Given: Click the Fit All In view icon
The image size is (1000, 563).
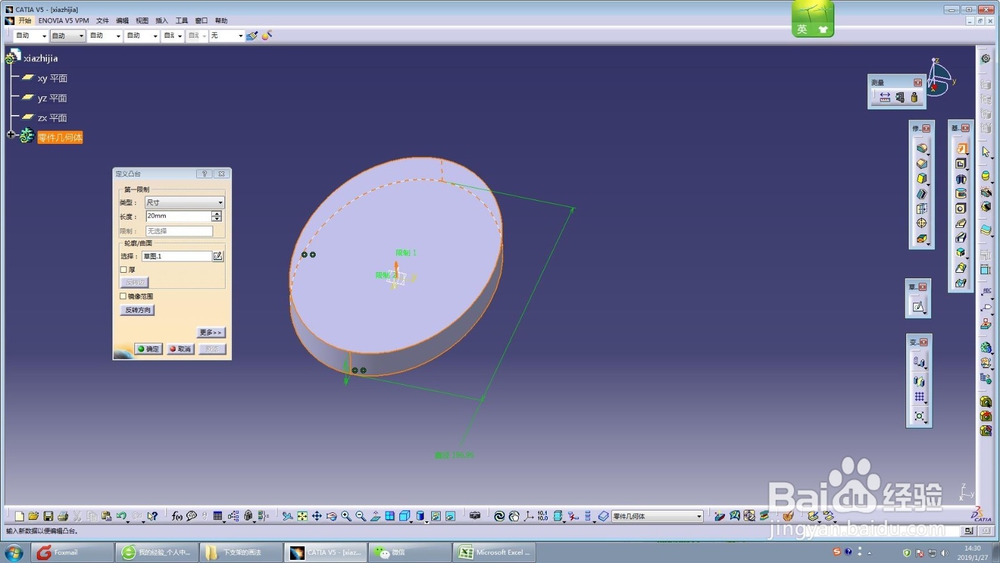Looking at the screenshot, I should click(x=302, y=516).
